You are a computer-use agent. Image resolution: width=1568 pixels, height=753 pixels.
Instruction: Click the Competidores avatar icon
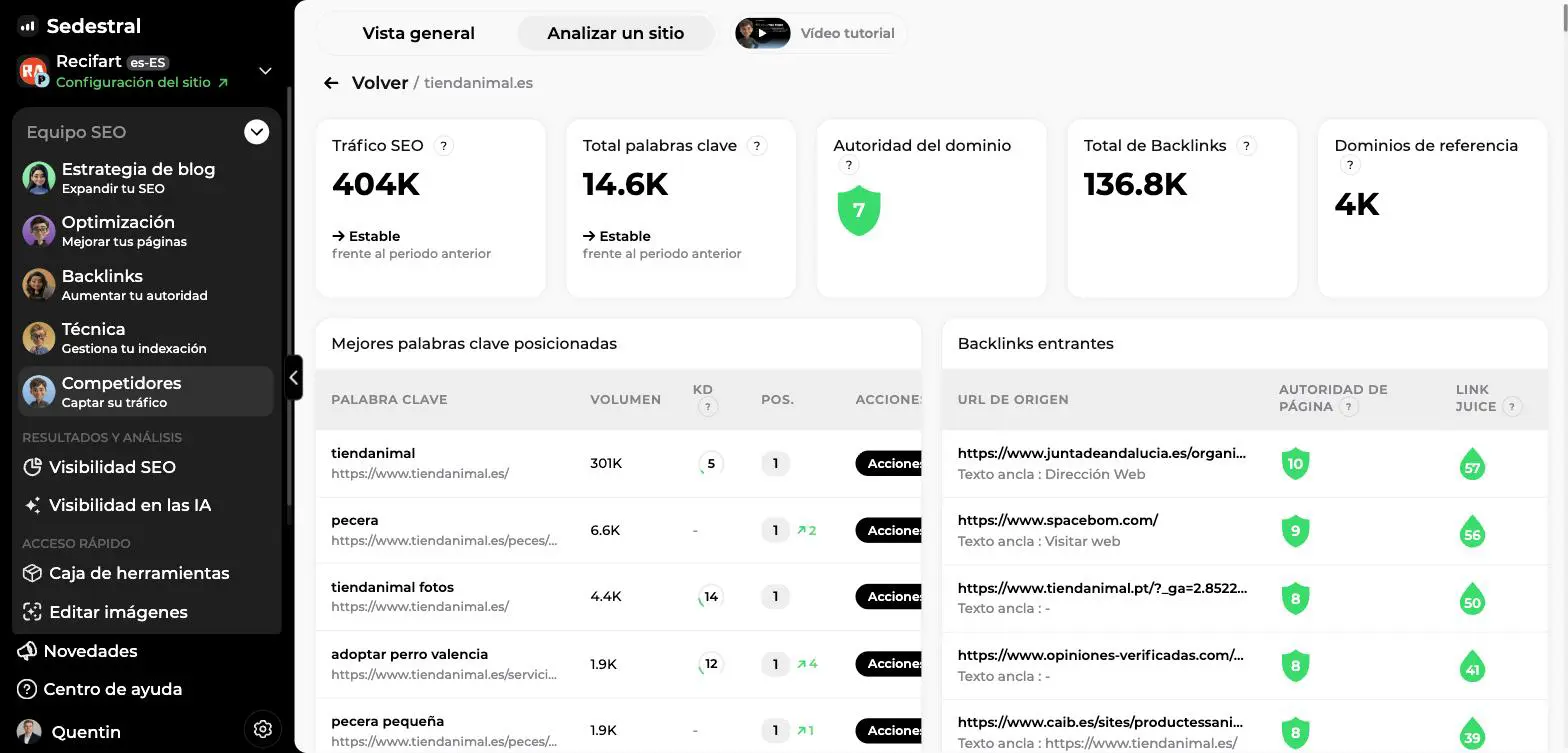(39, 392)
